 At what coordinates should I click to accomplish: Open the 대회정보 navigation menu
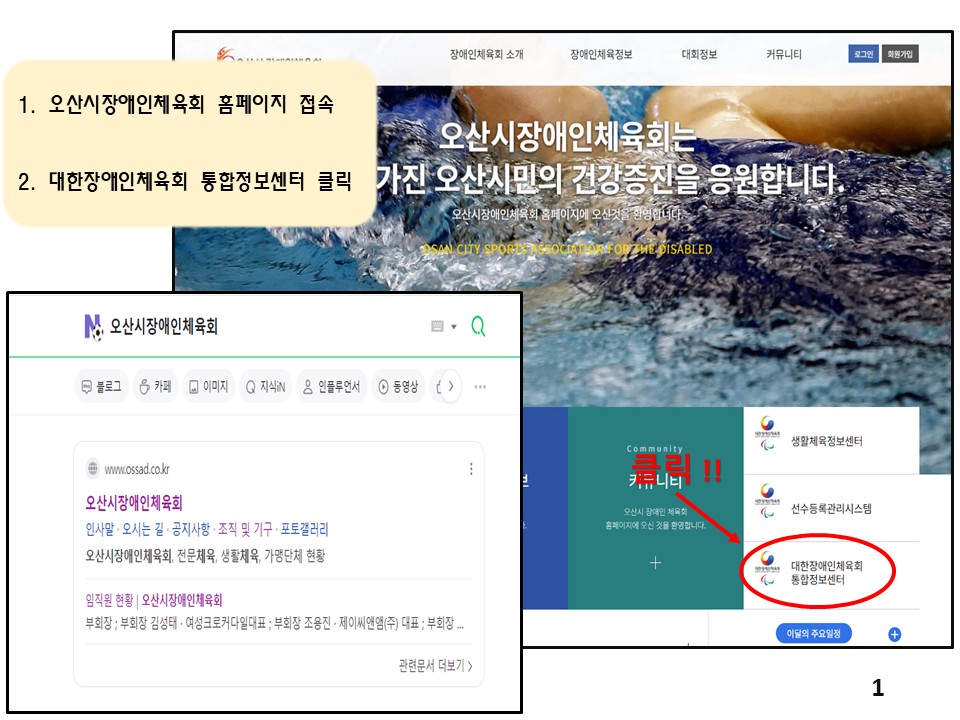click(x=699, y=55)
